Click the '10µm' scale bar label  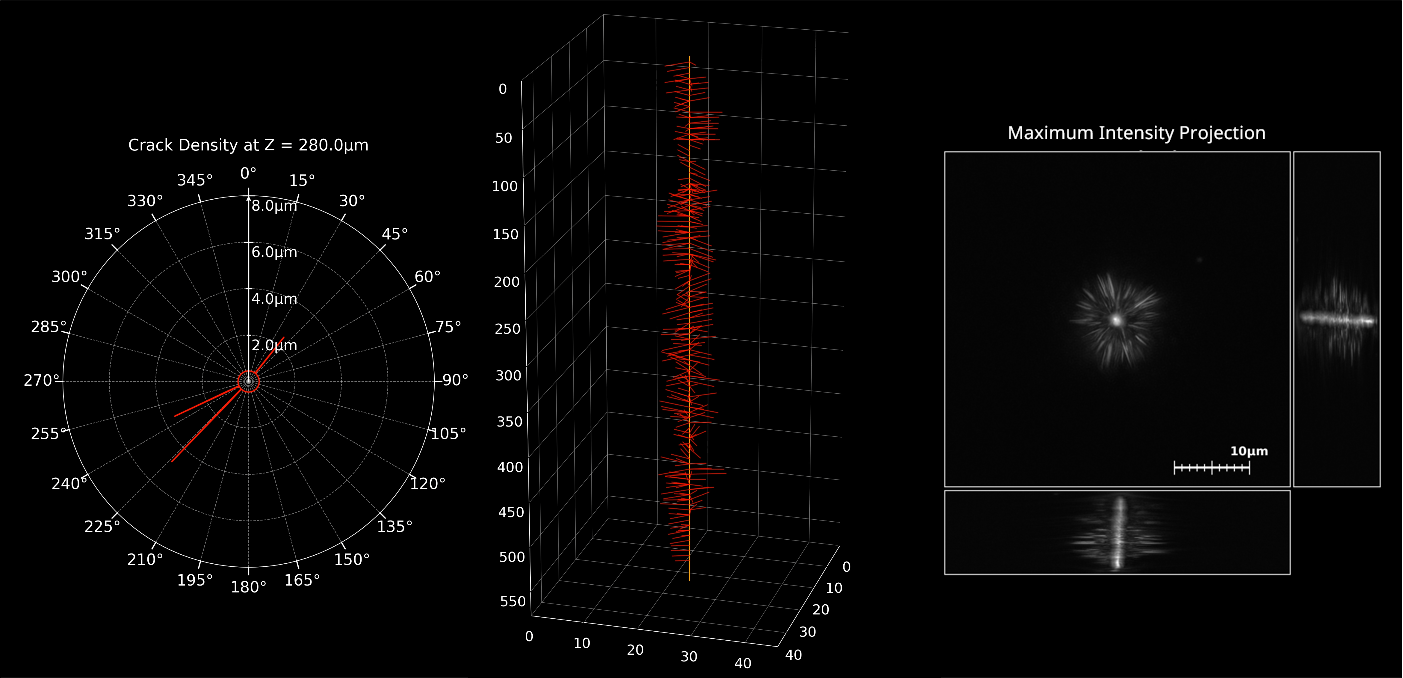(1249, 451)
